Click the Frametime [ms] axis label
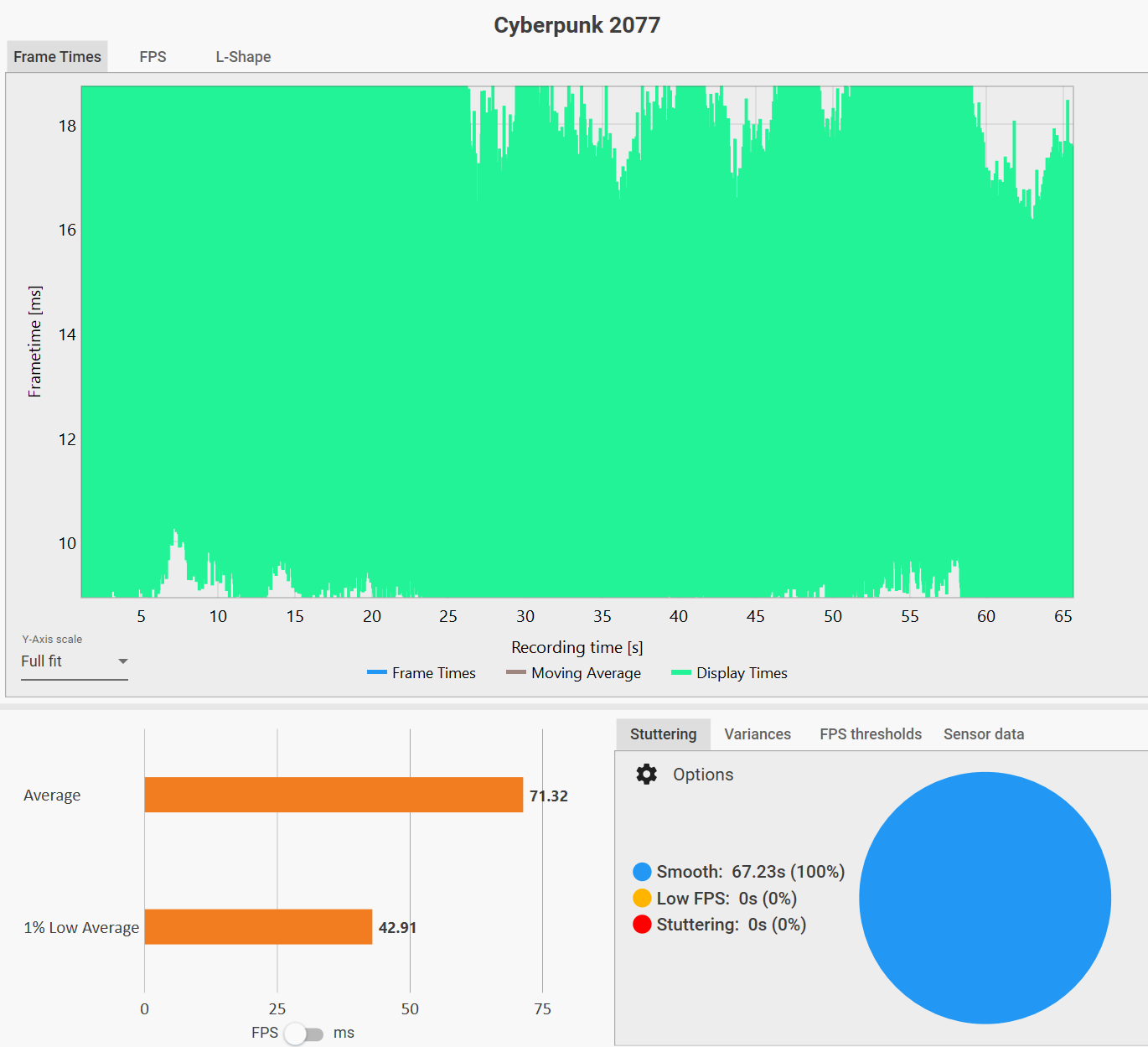 coord(34,341)
